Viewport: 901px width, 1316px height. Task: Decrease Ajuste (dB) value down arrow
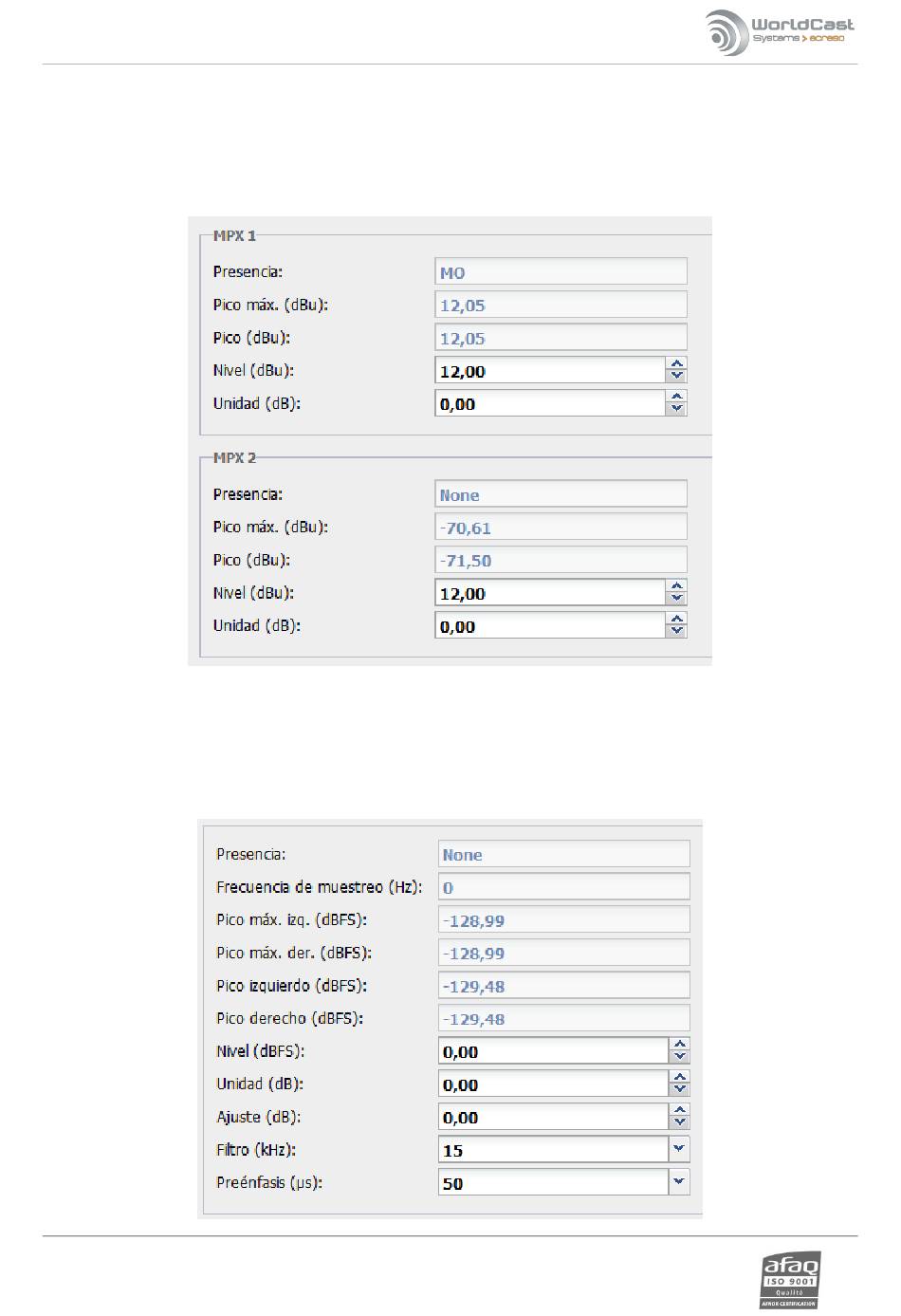679,1122
